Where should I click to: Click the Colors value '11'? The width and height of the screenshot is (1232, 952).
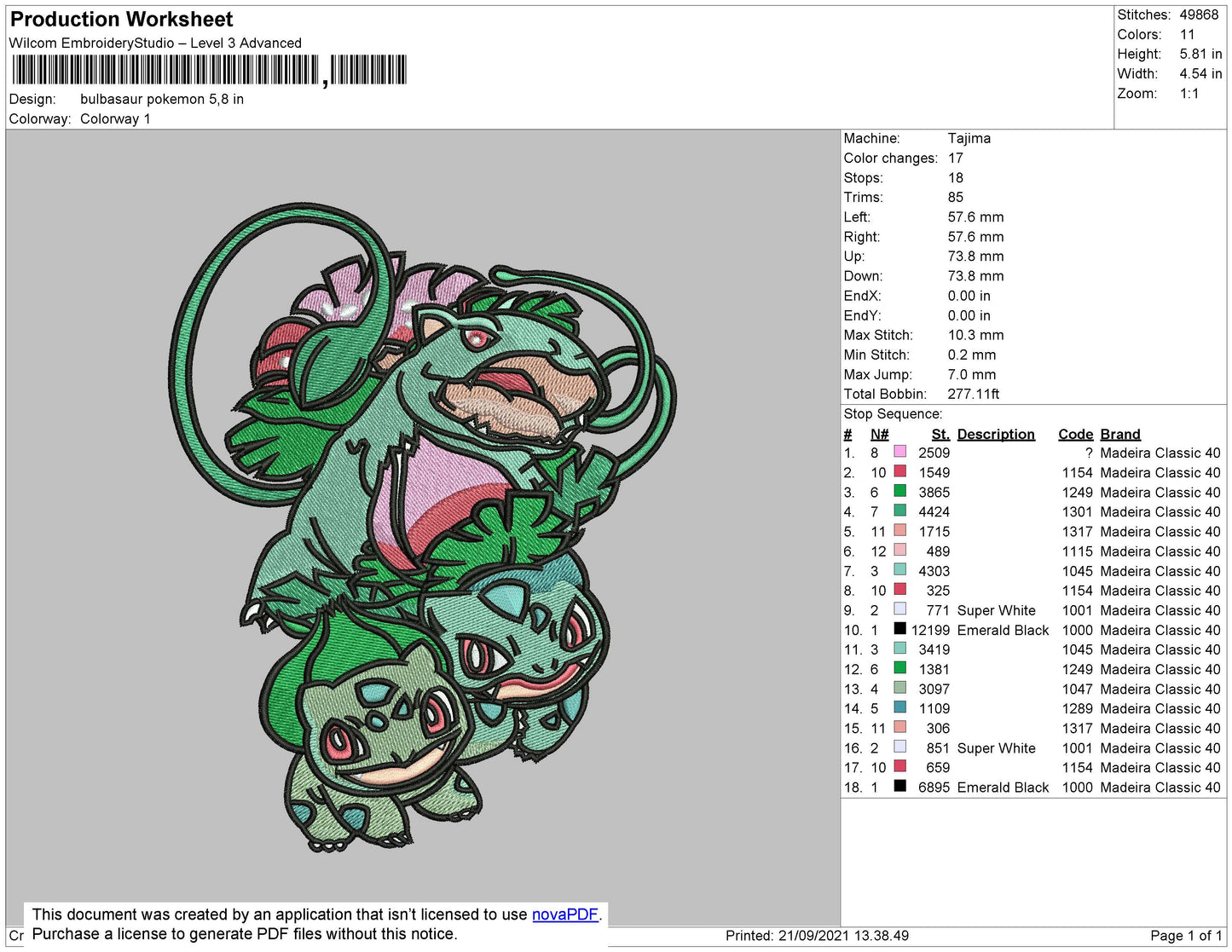coord(1187,34)
